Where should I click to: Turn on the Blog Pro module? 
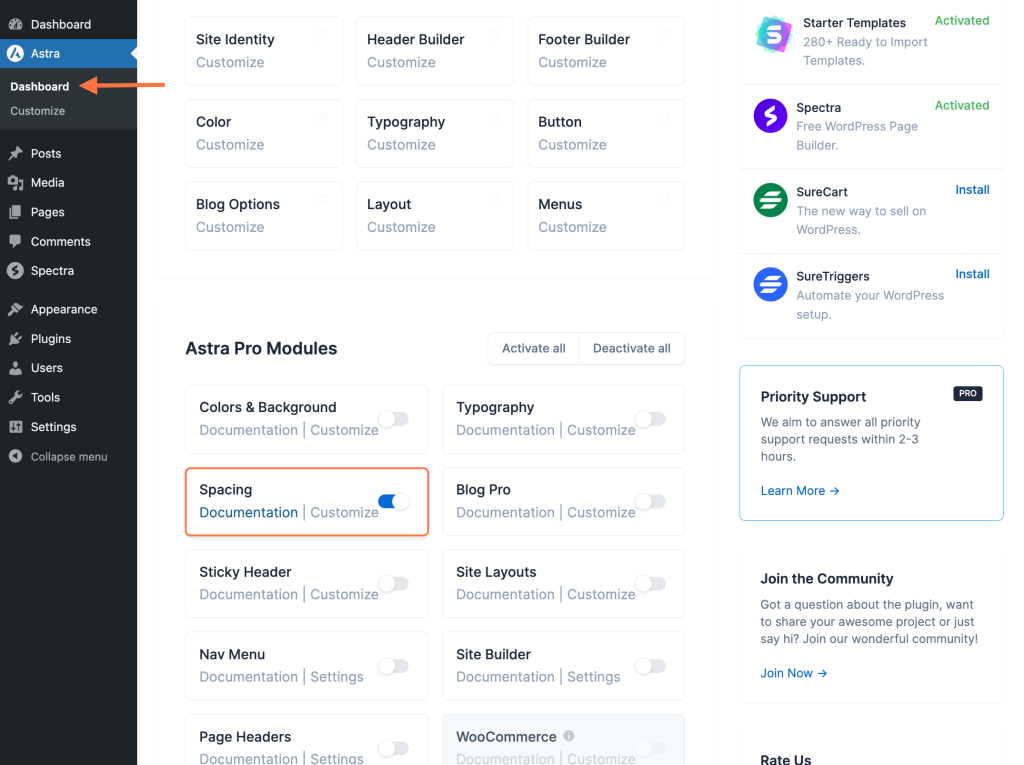(650, 501)
